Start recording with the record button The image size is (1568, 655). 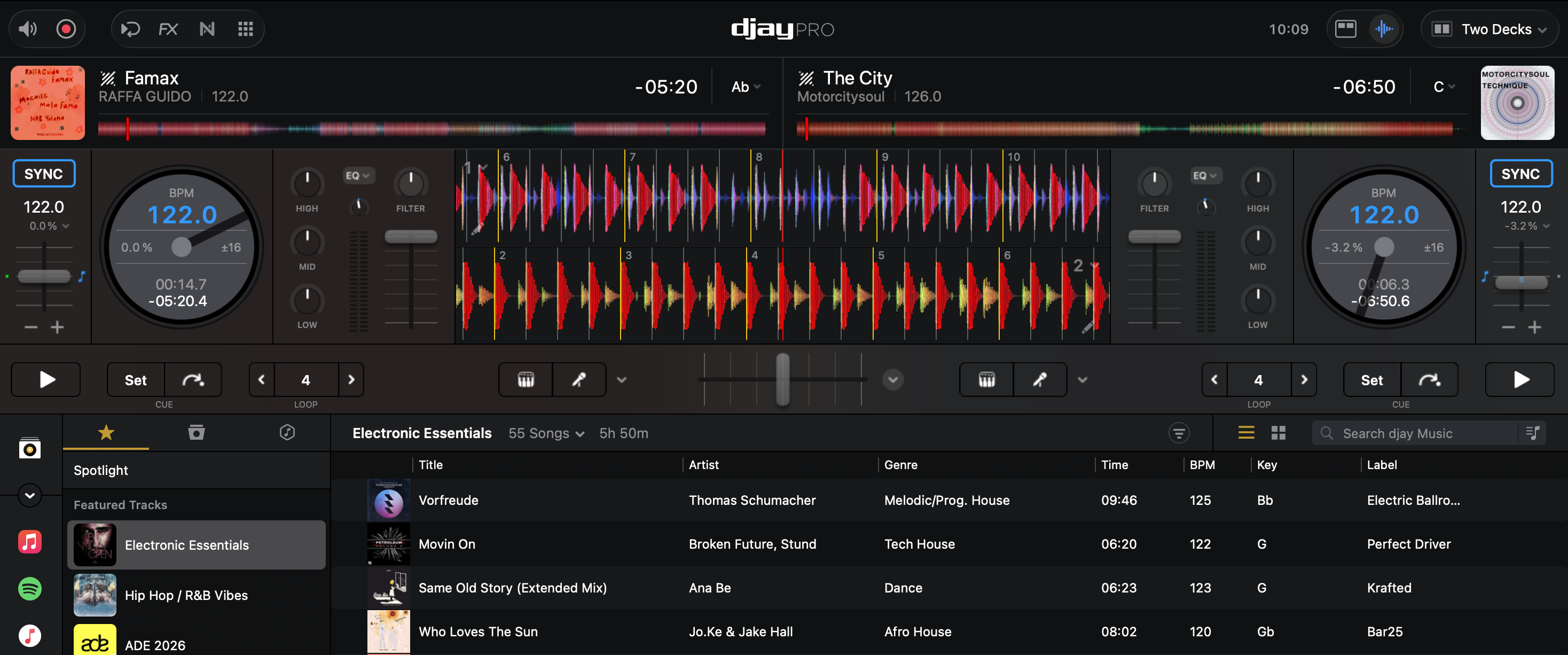point(66,29)
